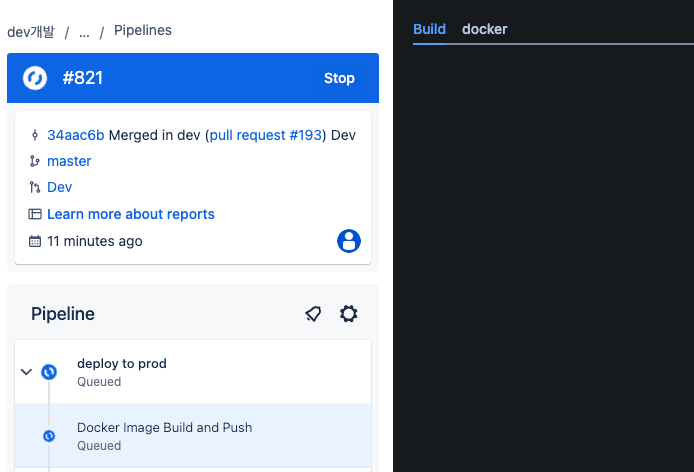
Task: Select the deploy to prod step
Action: (x=193, y=372)
